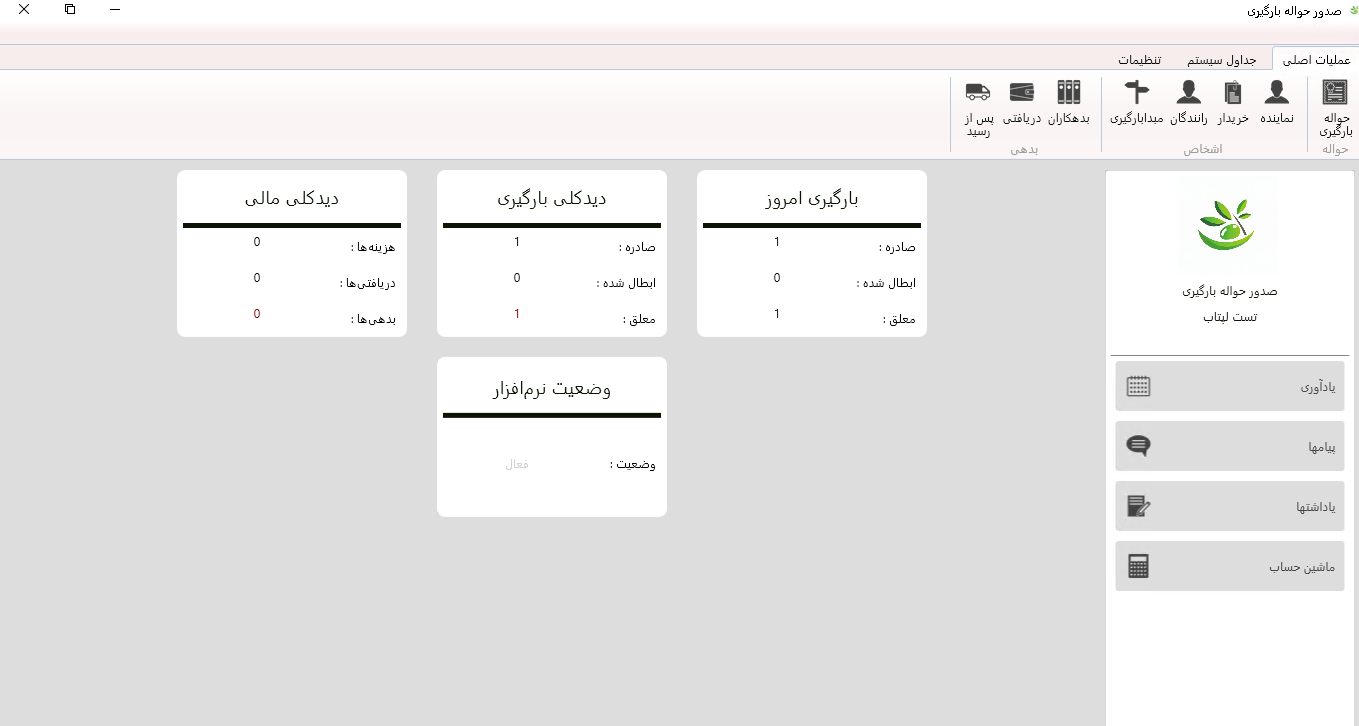1359x726 pixels.
Task: Click the وضعیت نرم‌افزار status card
Action: click(x=552, y=437)
